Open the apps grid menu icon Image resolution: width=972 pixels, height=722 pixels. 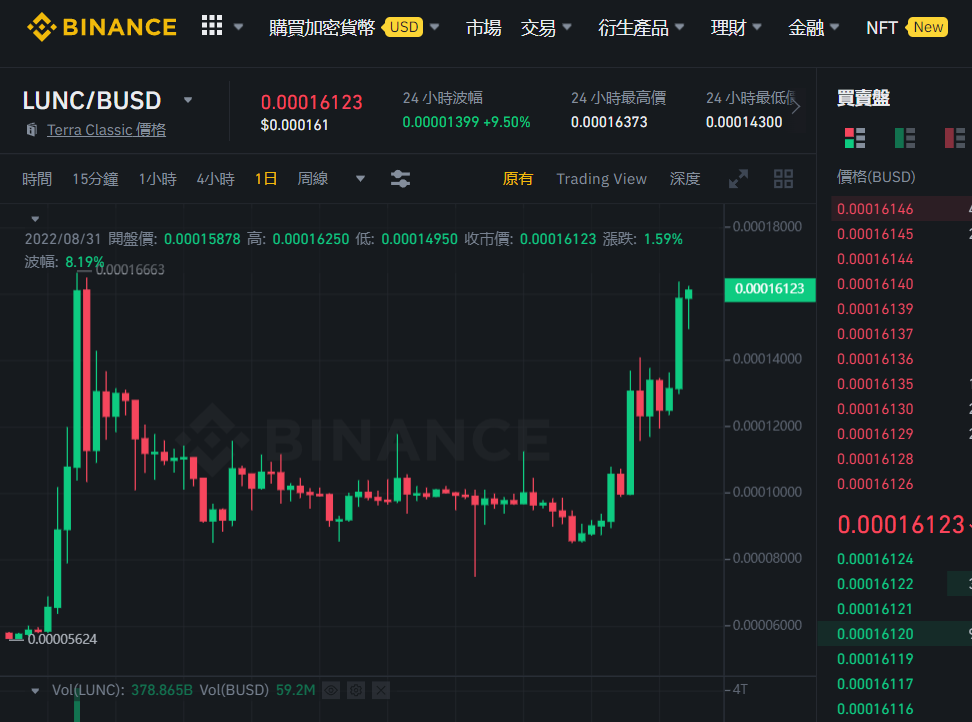[212, 25]
